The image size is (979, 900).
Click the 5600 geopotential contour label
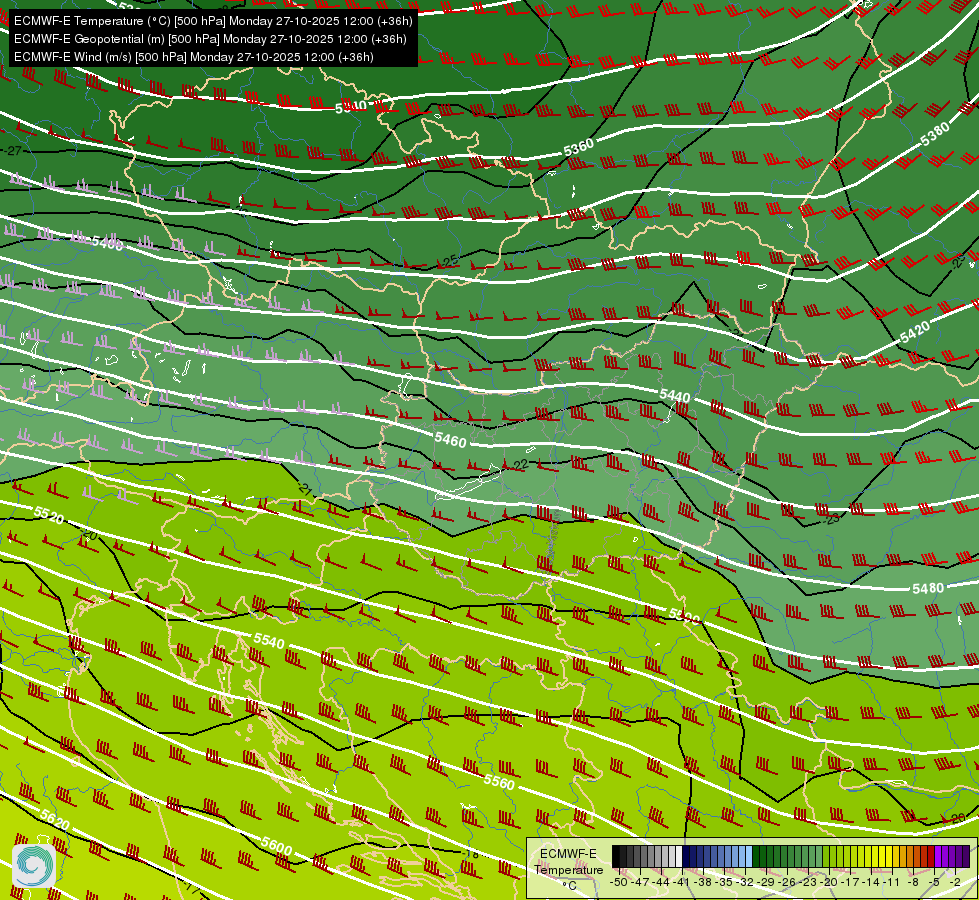click(x=276, y=846)
